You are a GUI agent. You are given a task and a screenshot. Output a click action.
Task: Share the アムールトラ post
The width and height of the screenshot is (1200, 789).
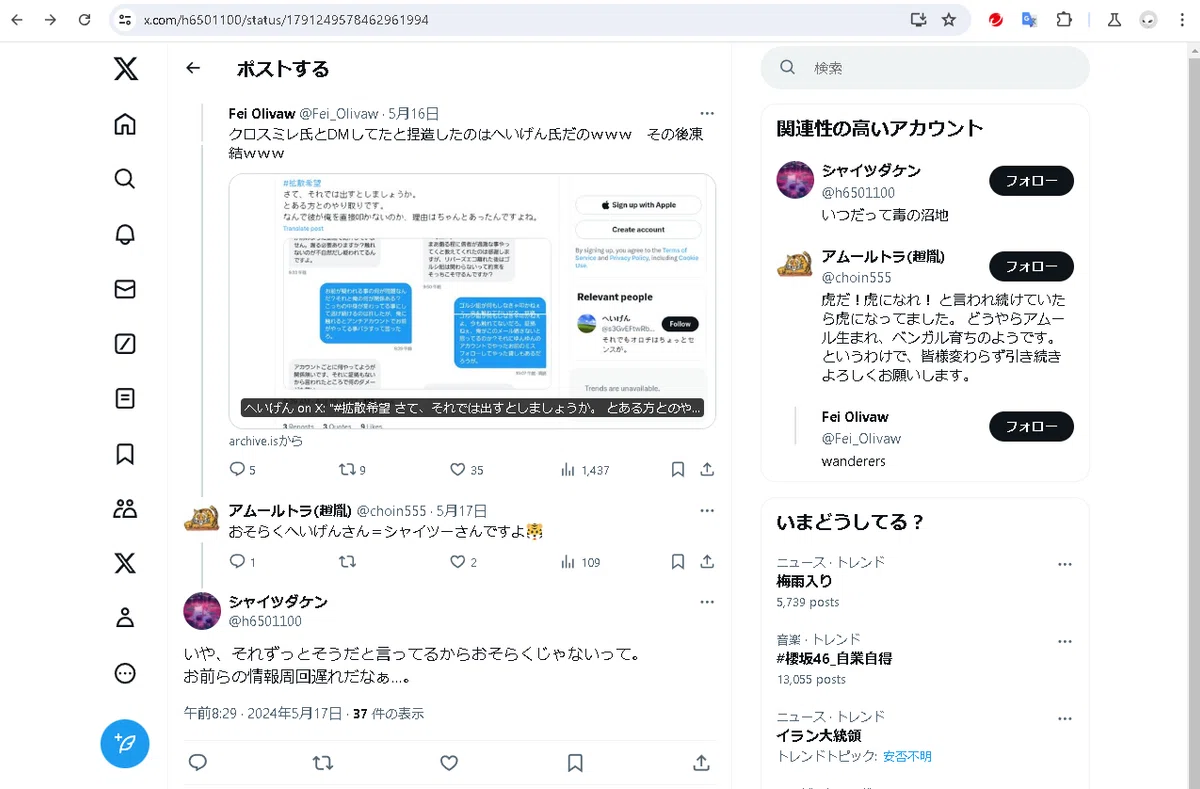click(x=707, y=562)
